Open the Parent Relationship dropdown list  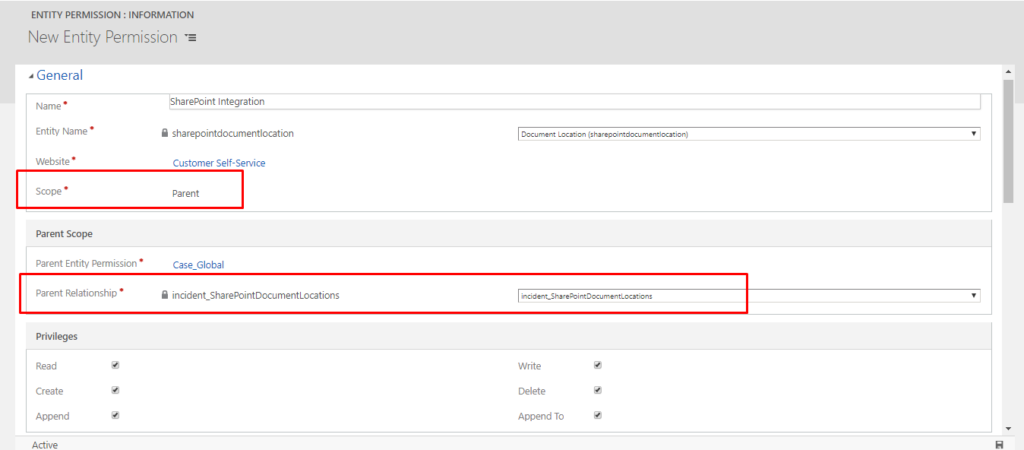tap(749, 296)
